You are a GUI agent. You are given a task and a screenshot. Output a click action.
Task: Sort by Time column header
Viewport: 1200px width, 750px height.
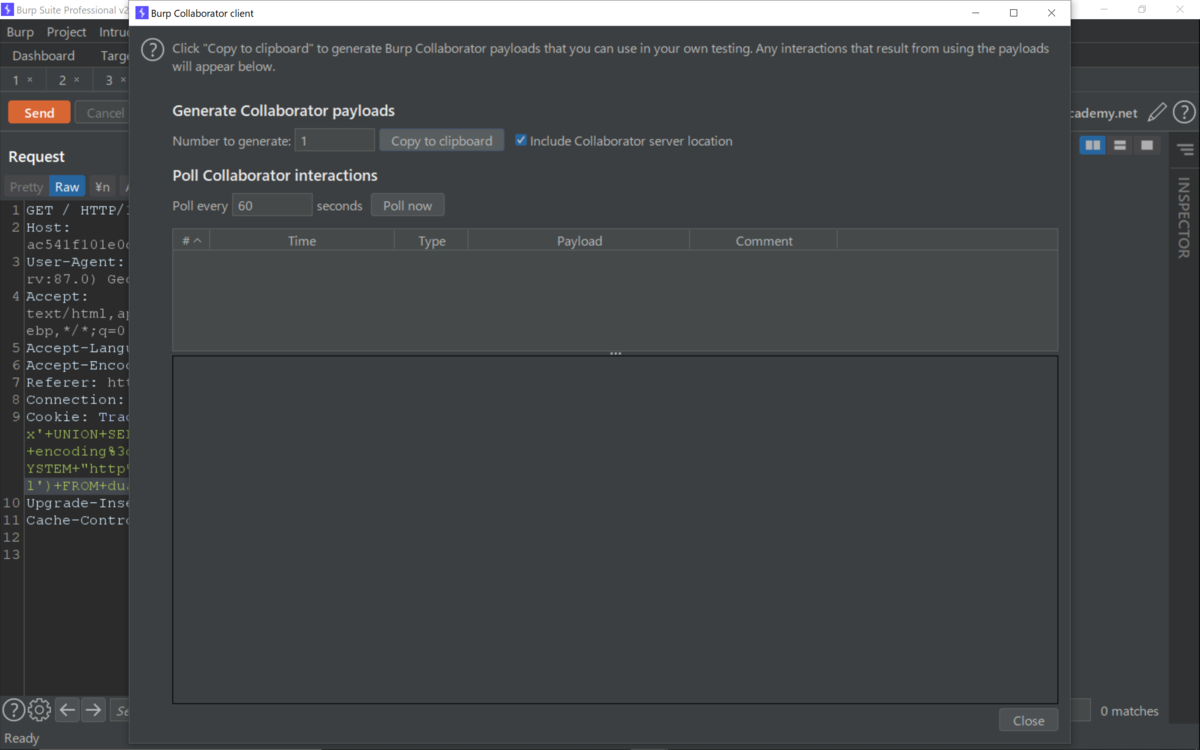pyautogui.click(x=302, y=241)
